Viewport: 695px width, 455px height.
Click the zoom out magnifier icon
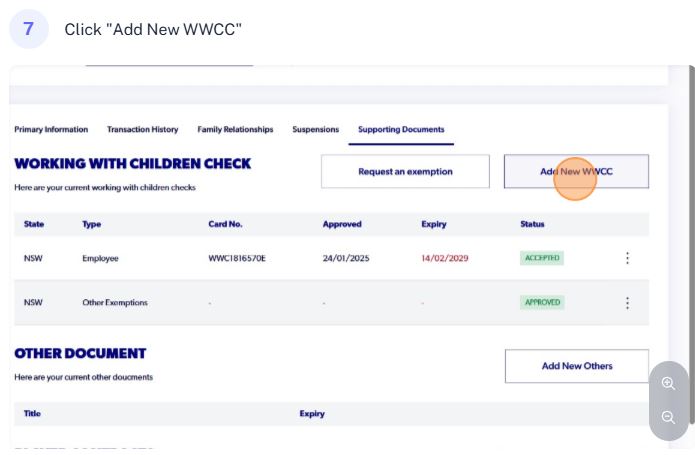[668, 417]
